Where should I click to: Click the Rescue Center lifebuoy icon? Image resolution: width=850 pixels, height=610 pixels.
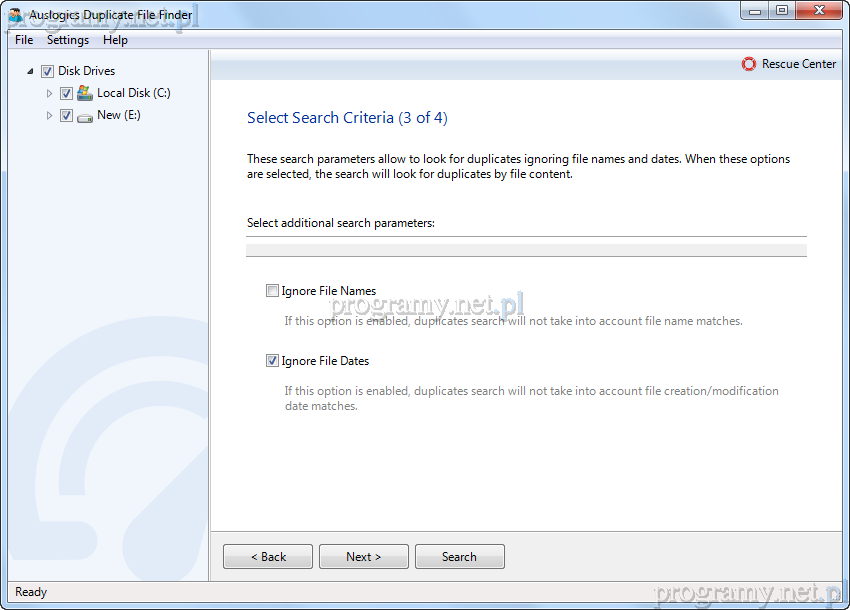point(749,64)
